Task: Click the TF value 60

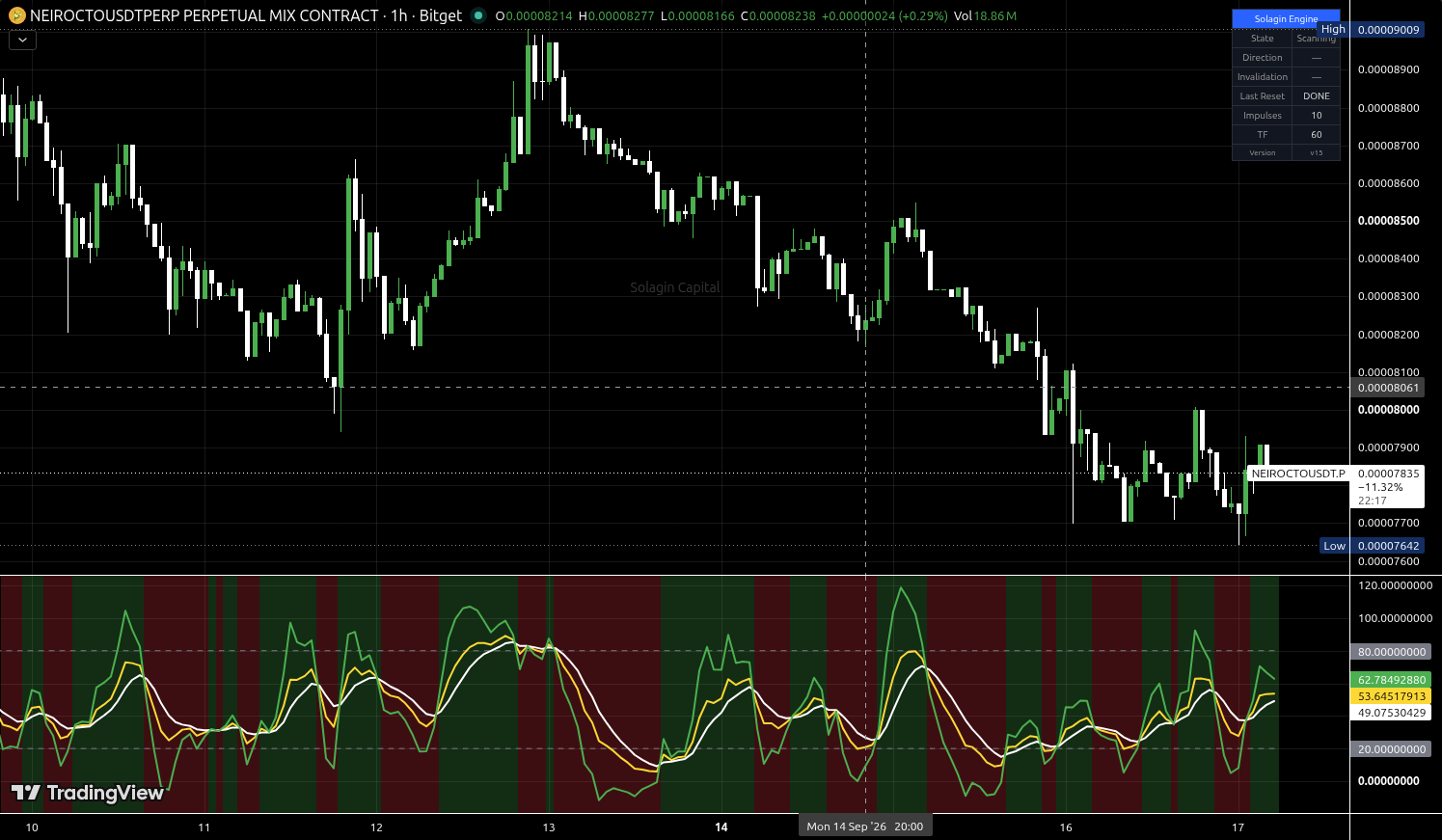Action: (x=1317, y=135)
